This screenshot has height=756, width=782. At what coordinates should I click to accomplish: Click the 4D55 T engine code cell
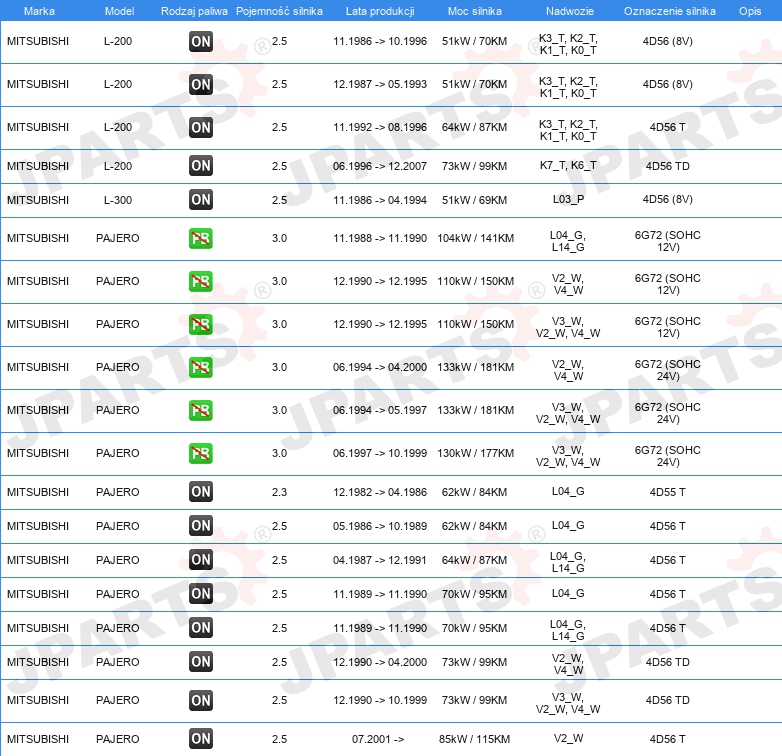667,492
